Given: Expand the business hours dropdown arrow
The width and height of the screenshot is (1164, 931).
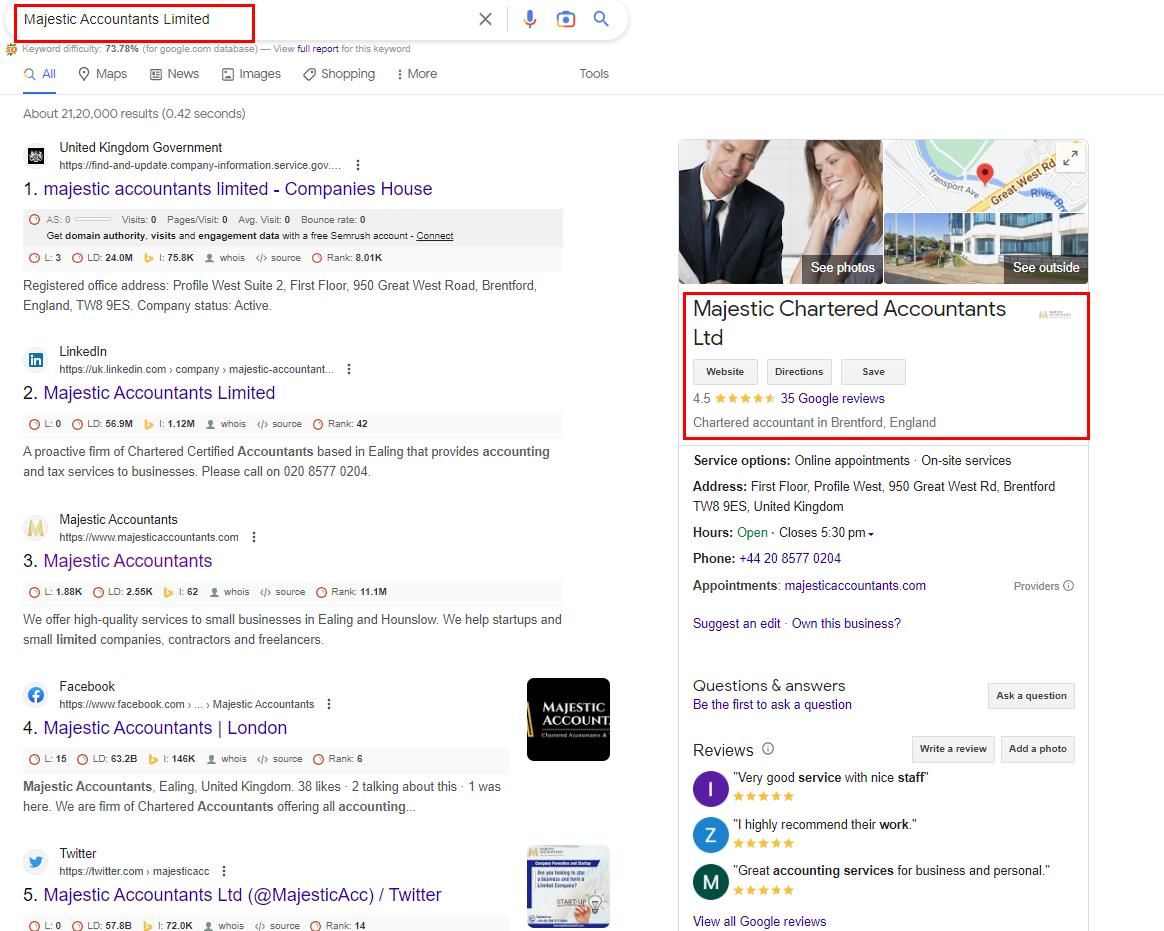Looking at the screenshot, I should coord(871,534).
